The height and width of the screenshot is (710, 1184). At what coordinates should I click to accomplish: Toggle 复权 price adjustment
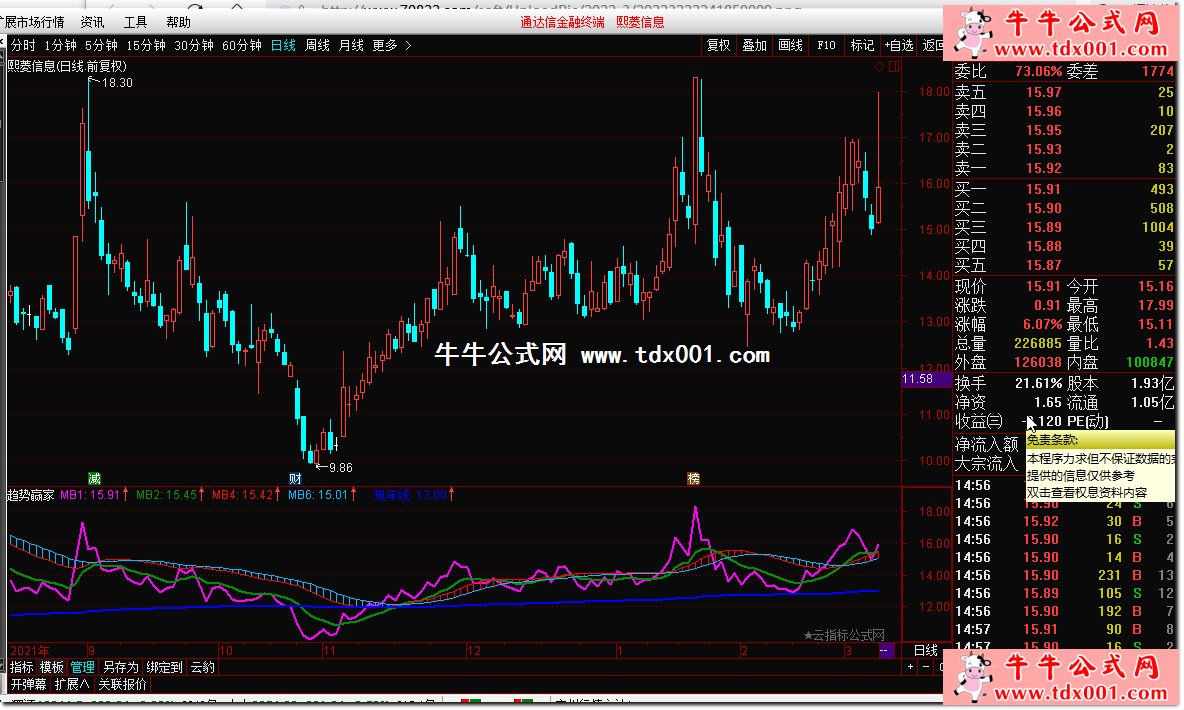[x=718, y=45]
